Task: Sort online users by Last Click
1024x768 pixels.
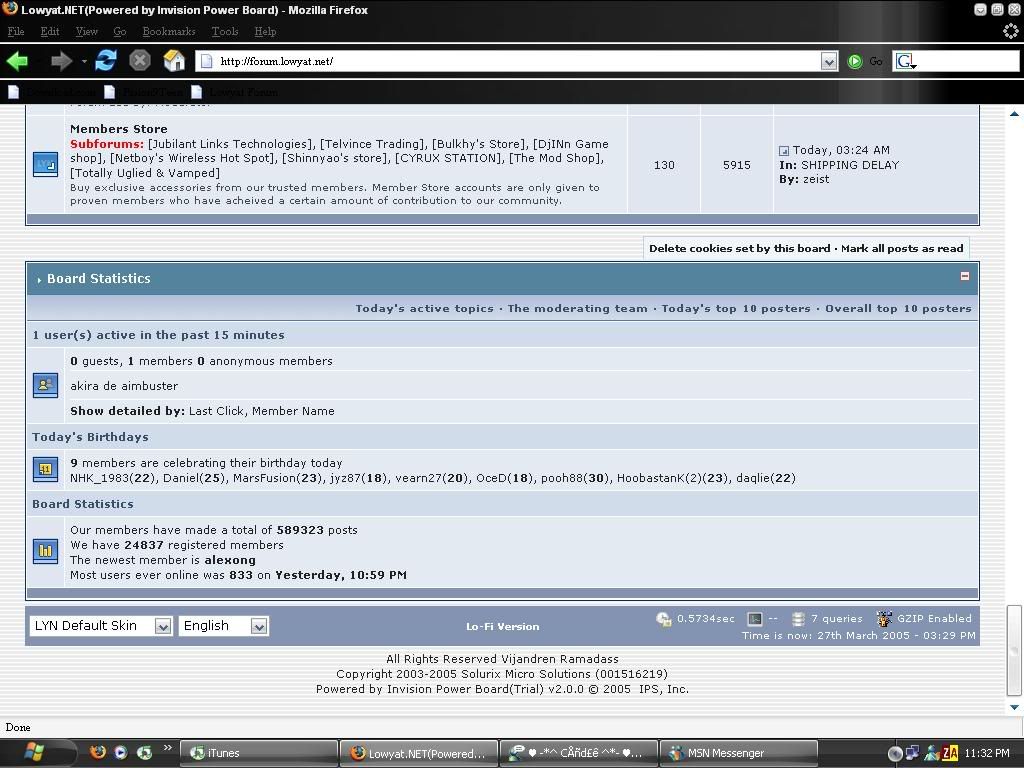Action: coord(217,411)
